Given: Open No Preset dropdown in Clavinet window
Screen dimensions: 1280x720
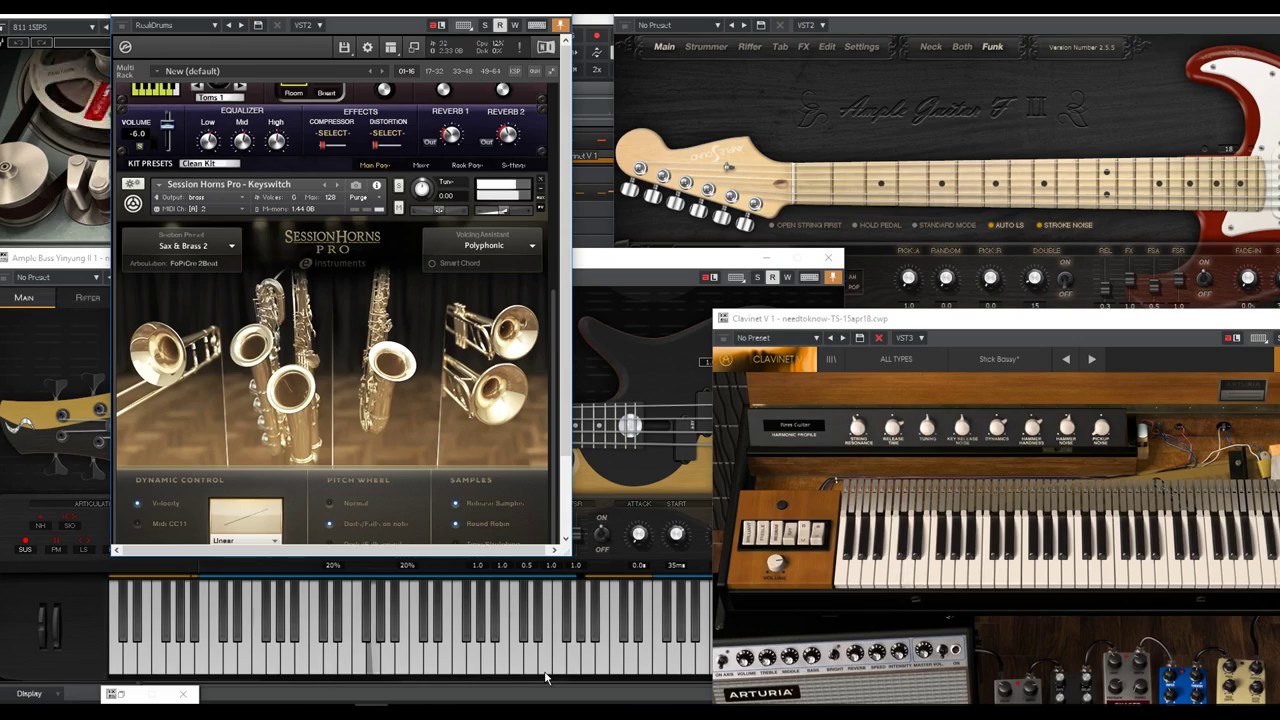Looking at the screenshot, I should tap(778, 338).
